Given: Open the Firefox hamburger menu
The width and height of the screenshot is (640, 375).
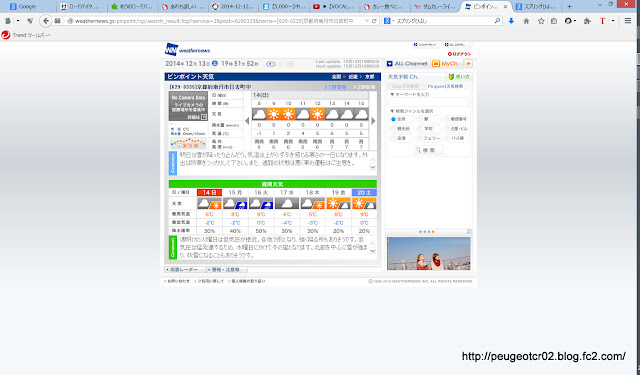Looking at the screenshot, I should click(x=628, y=21).
